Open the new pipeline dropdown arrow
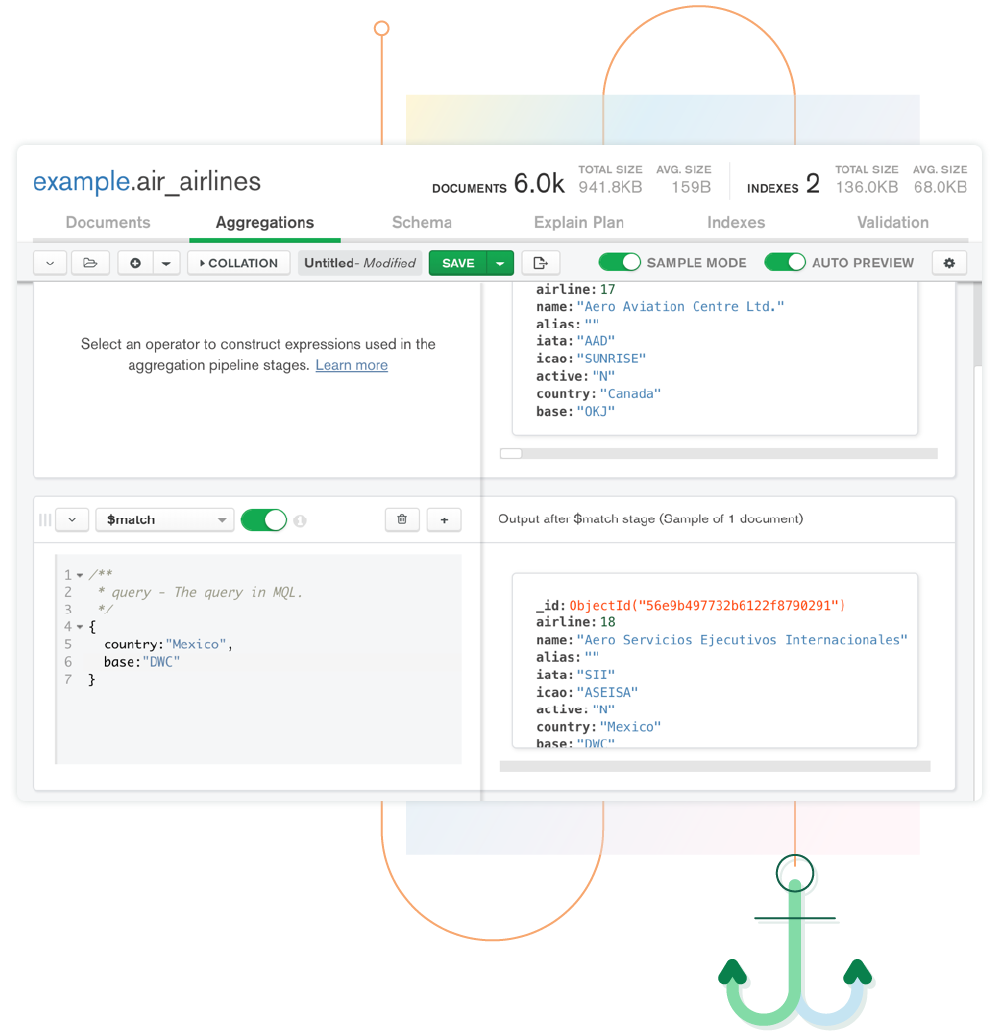Screen dimensions: 1001x1034 point(166,262)
